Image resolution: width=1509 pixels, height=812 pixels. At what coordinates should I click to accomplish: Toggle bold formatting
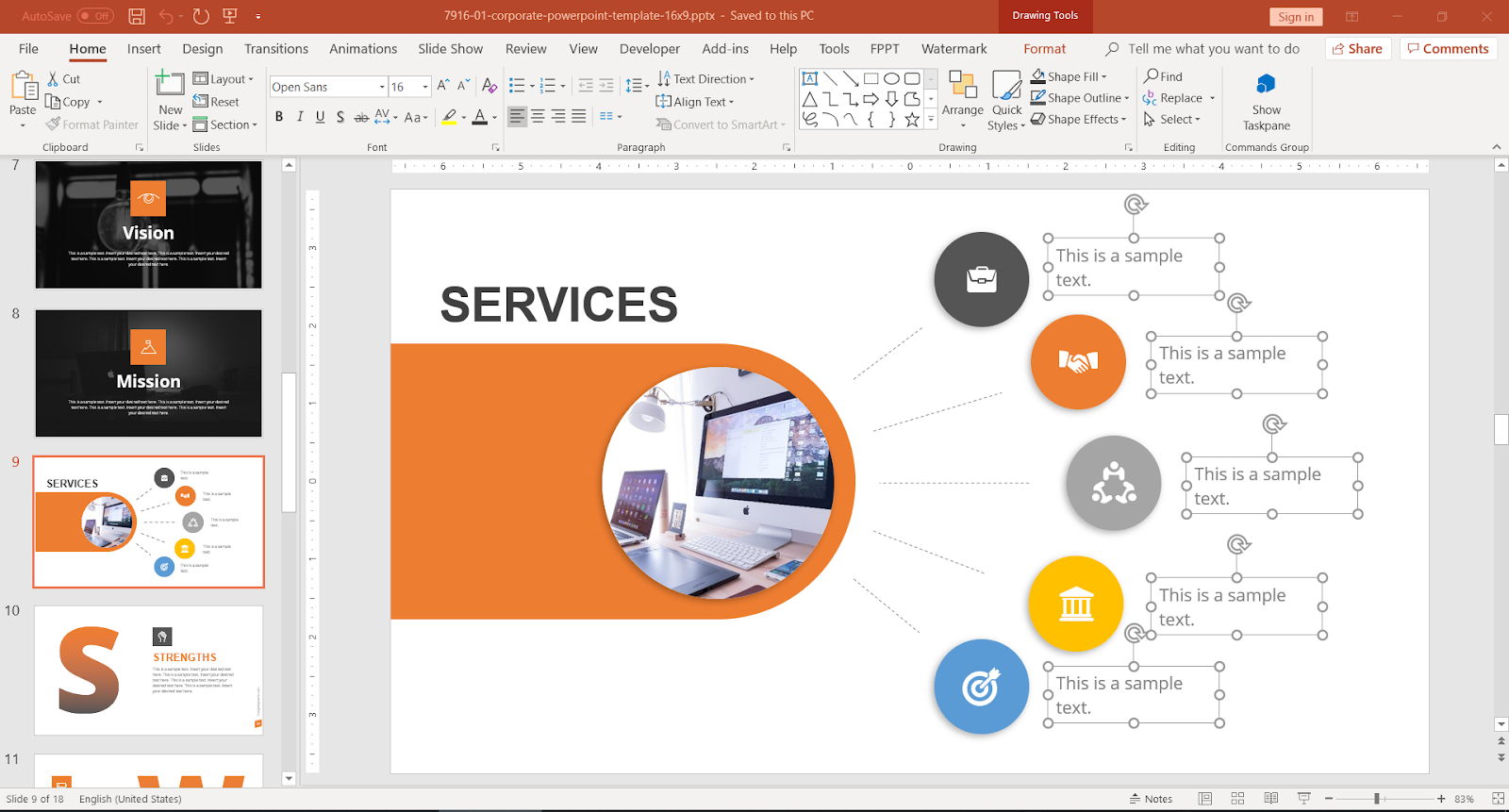click(x=279, y=117)
